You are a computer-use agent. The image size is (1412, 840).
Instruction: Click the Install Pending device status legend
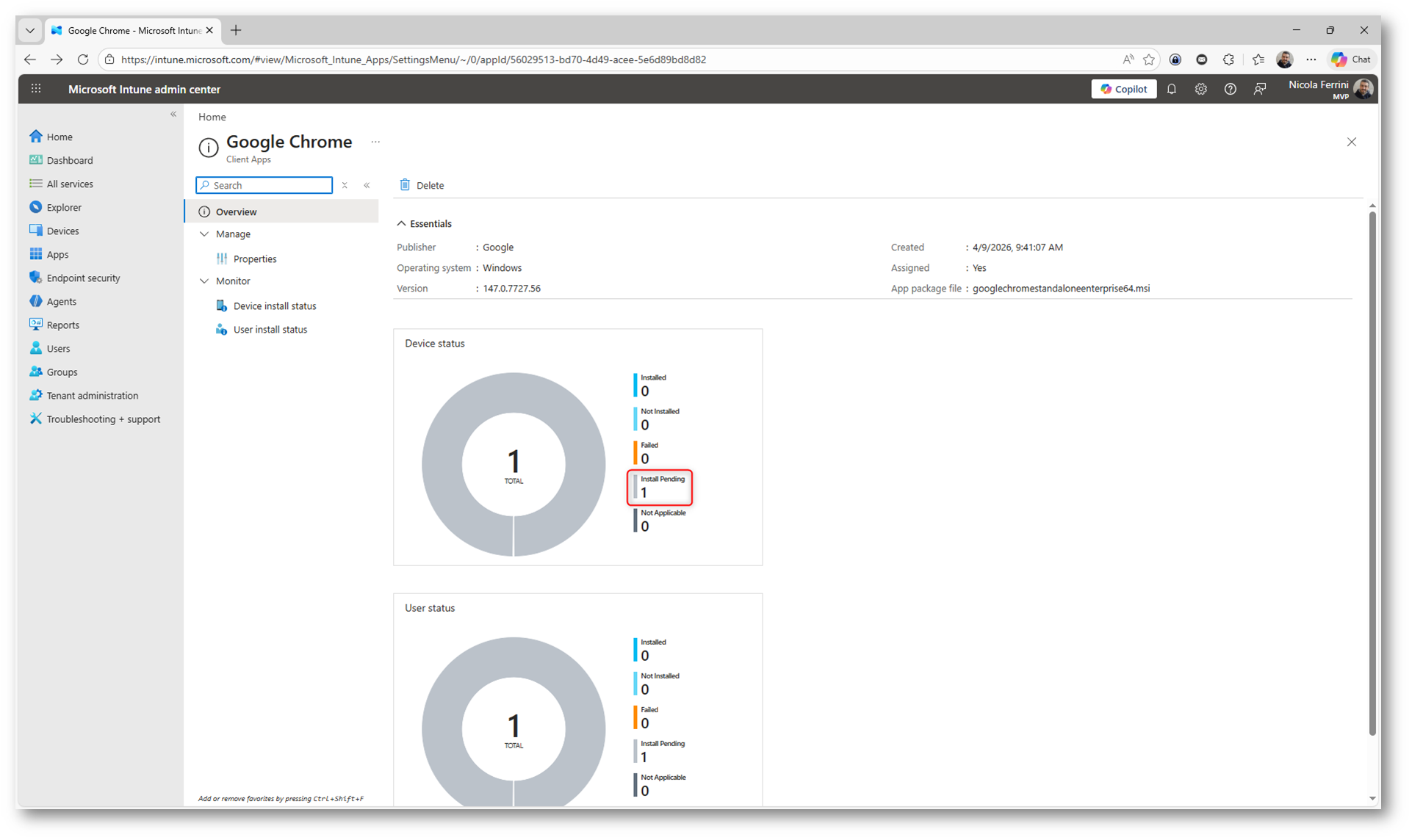click(x=660, y=487)
